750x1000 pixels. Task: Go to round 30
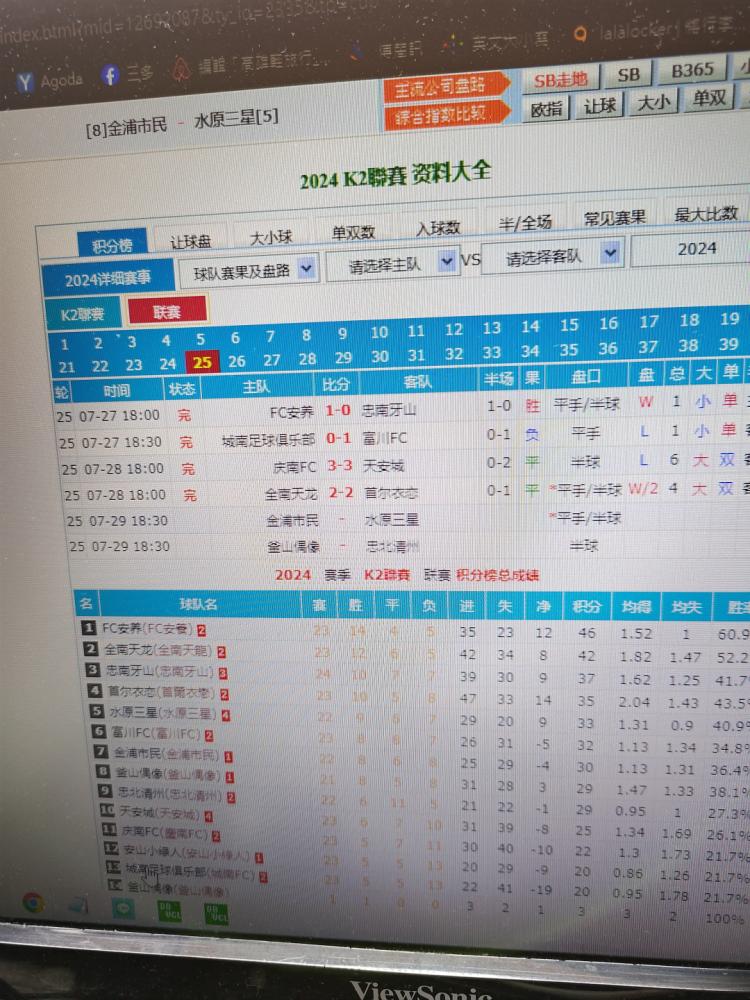pyautogui.click(x=379, y=356)
